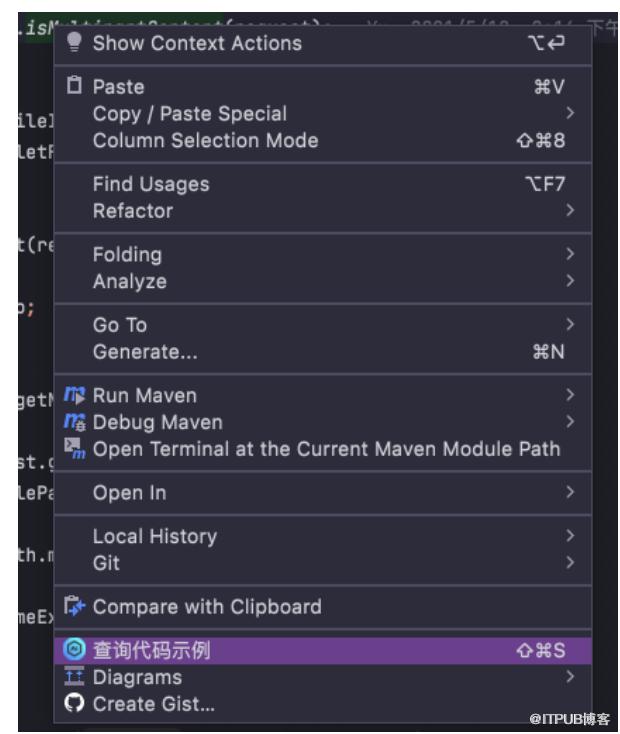Expand the Copy / Paste Special submenu arrow

570,114
